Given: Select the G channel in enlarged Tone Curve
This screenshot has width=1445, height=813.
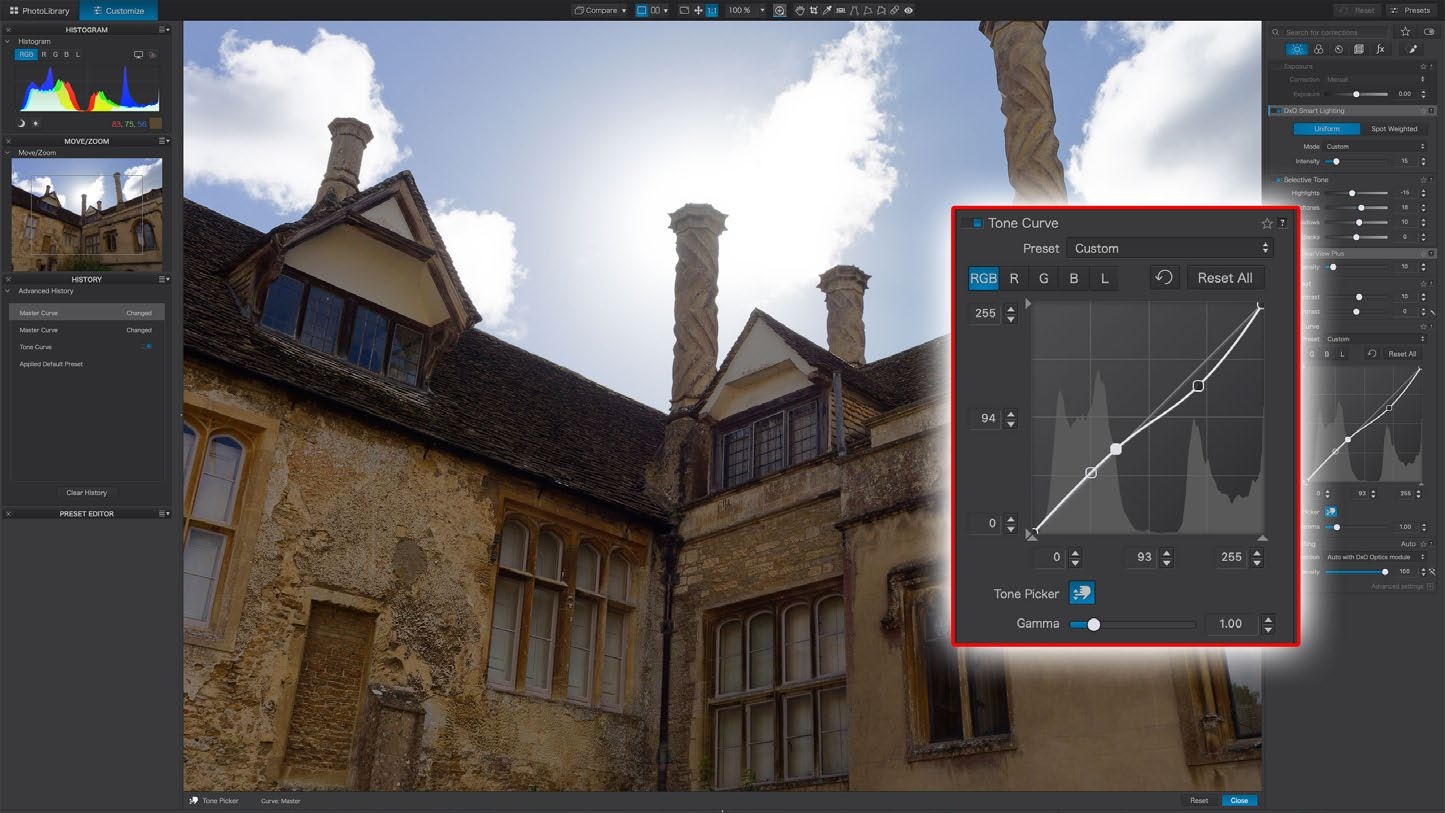Looking at the screenshot, I should [x=1044, y=278].
